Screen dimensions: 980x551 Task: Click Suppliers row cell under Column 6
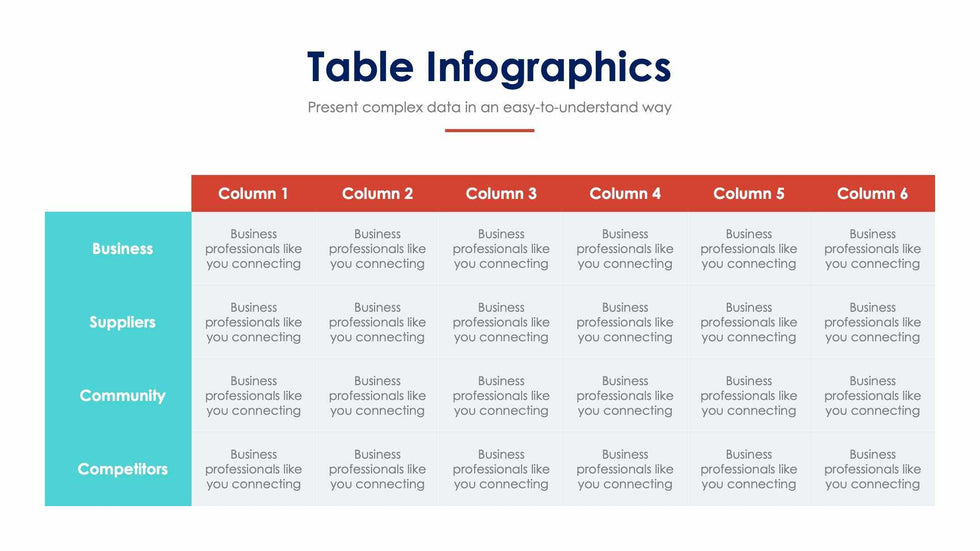(x=872, y=322)
